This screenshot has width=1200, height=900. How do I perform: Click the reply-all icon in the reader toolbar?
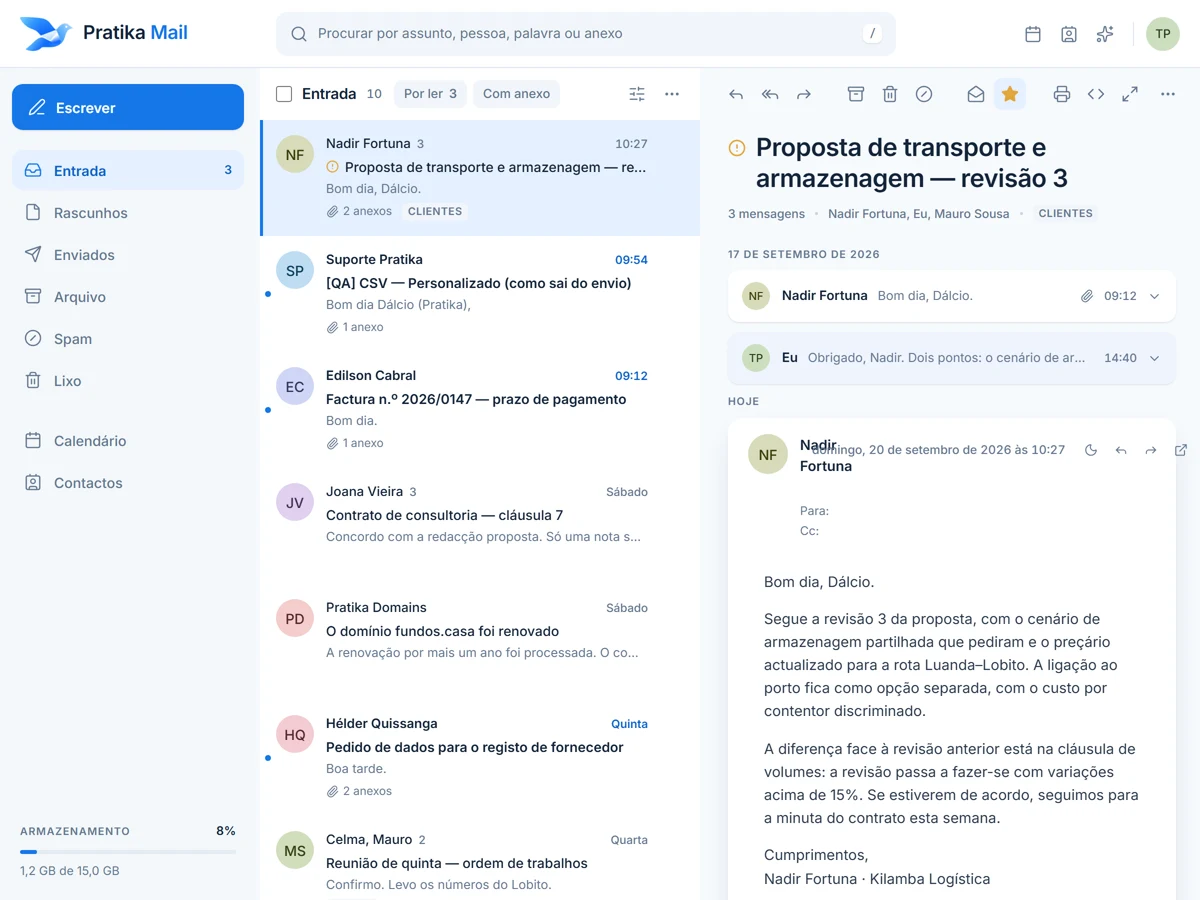pos(770,94)
